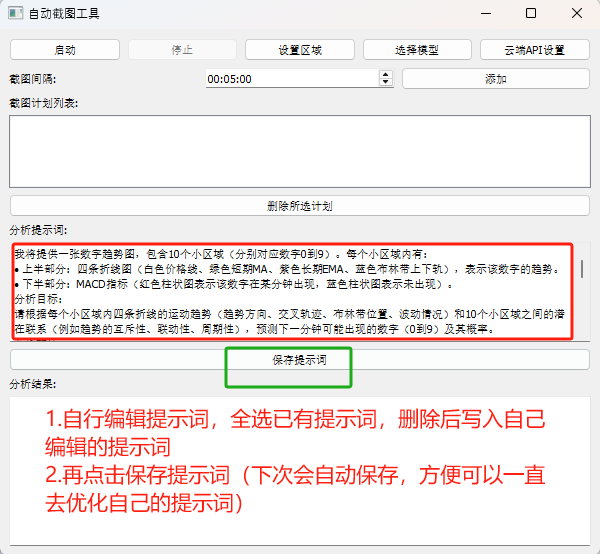Click the prompt text area scrollbar handle
Image resolution: width=600 pixels, height=554 pixels.
pos(582,269)
